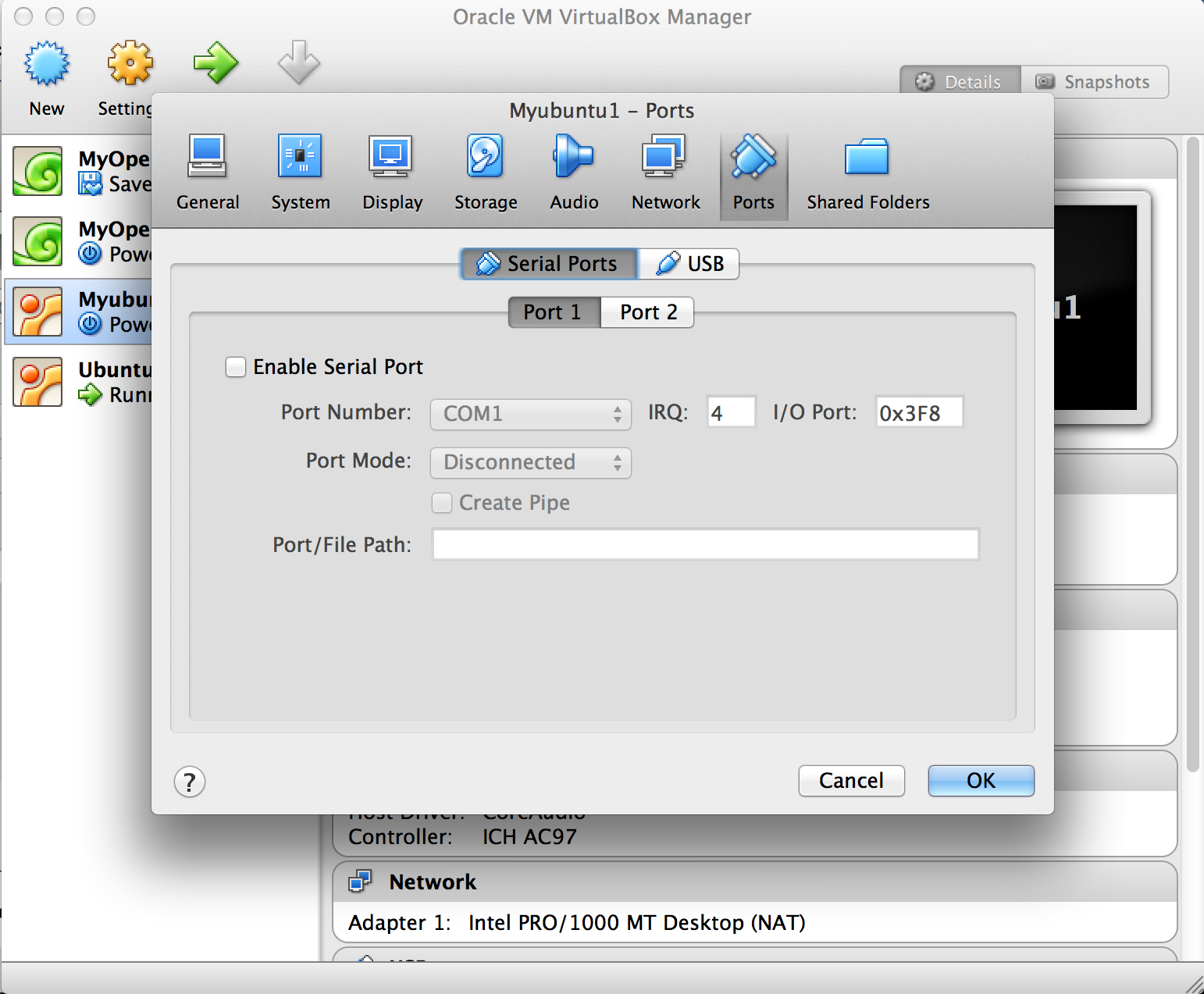Open the Network settings category
1204x994 pixels.
(665, 173)
